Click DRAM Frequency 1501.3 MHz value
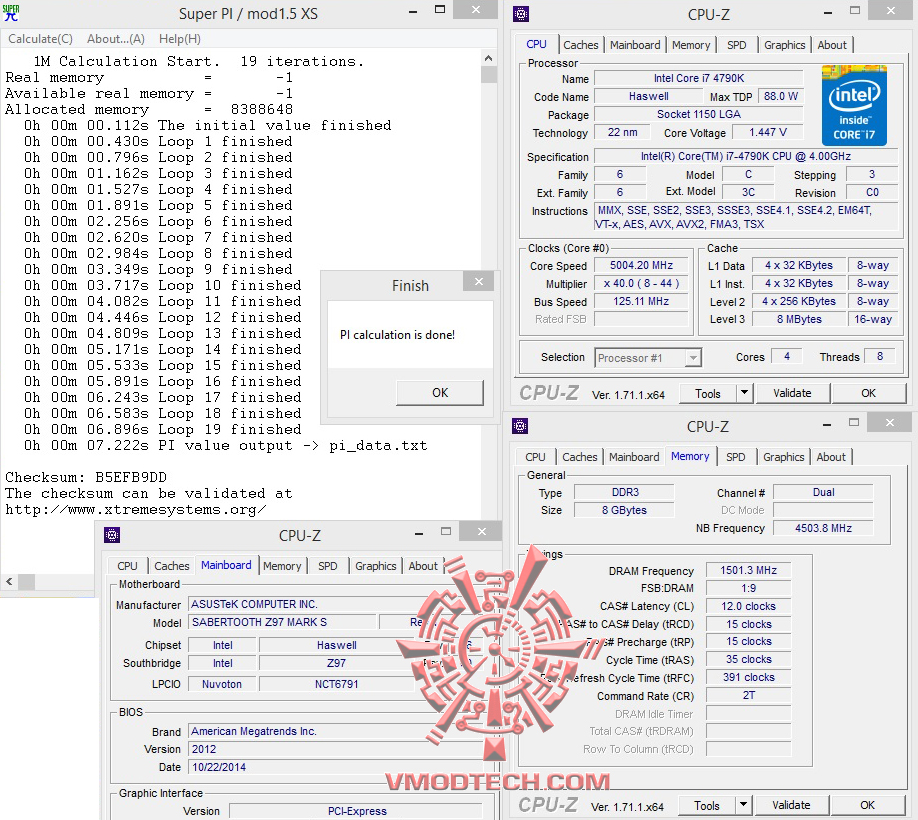 pos(748,571)
